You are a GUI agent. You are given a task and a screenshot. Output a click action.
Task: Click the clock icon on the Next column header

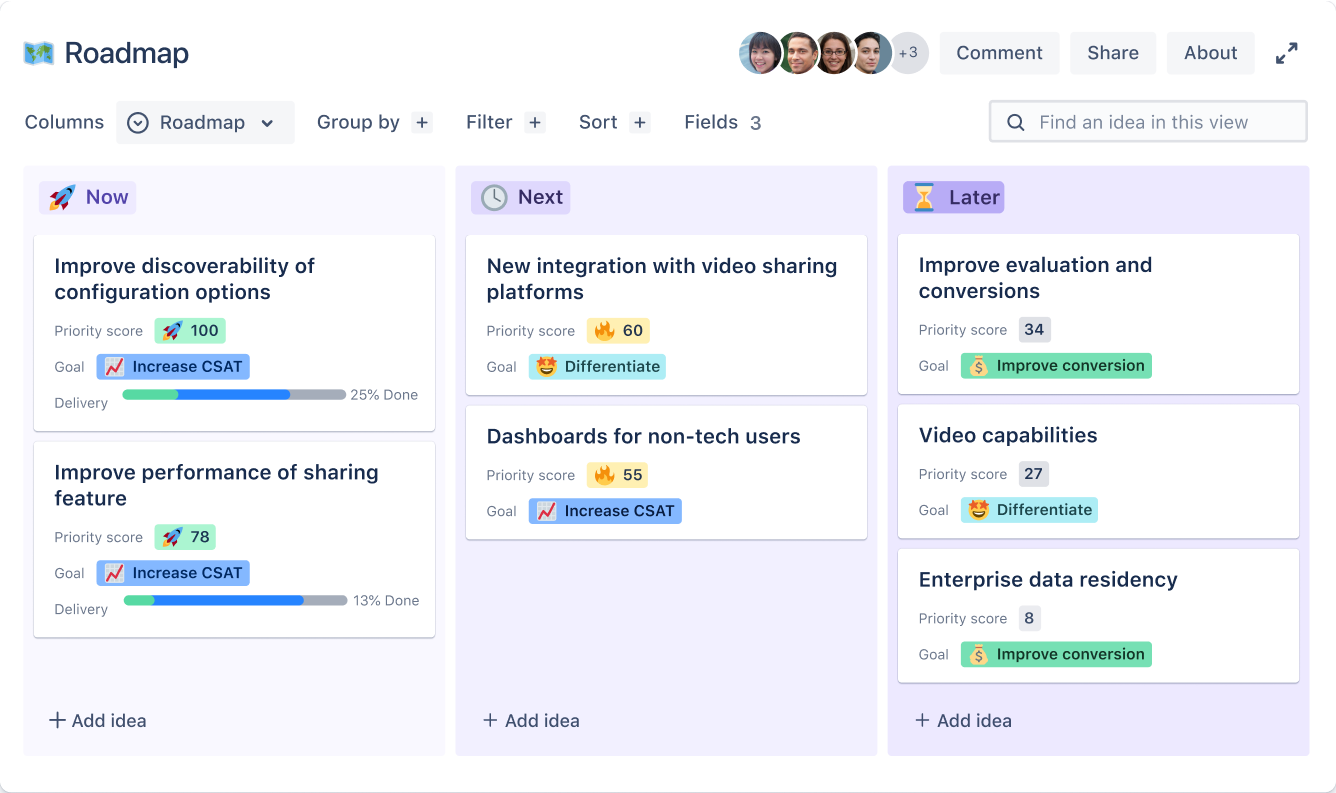(x=492, y=197)
